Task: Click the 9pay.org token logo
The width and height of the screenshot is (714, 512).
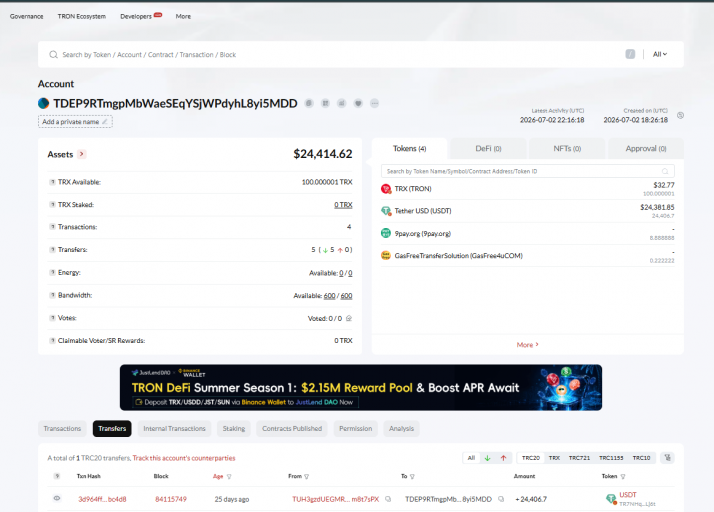Action: [x=386, y=233]
